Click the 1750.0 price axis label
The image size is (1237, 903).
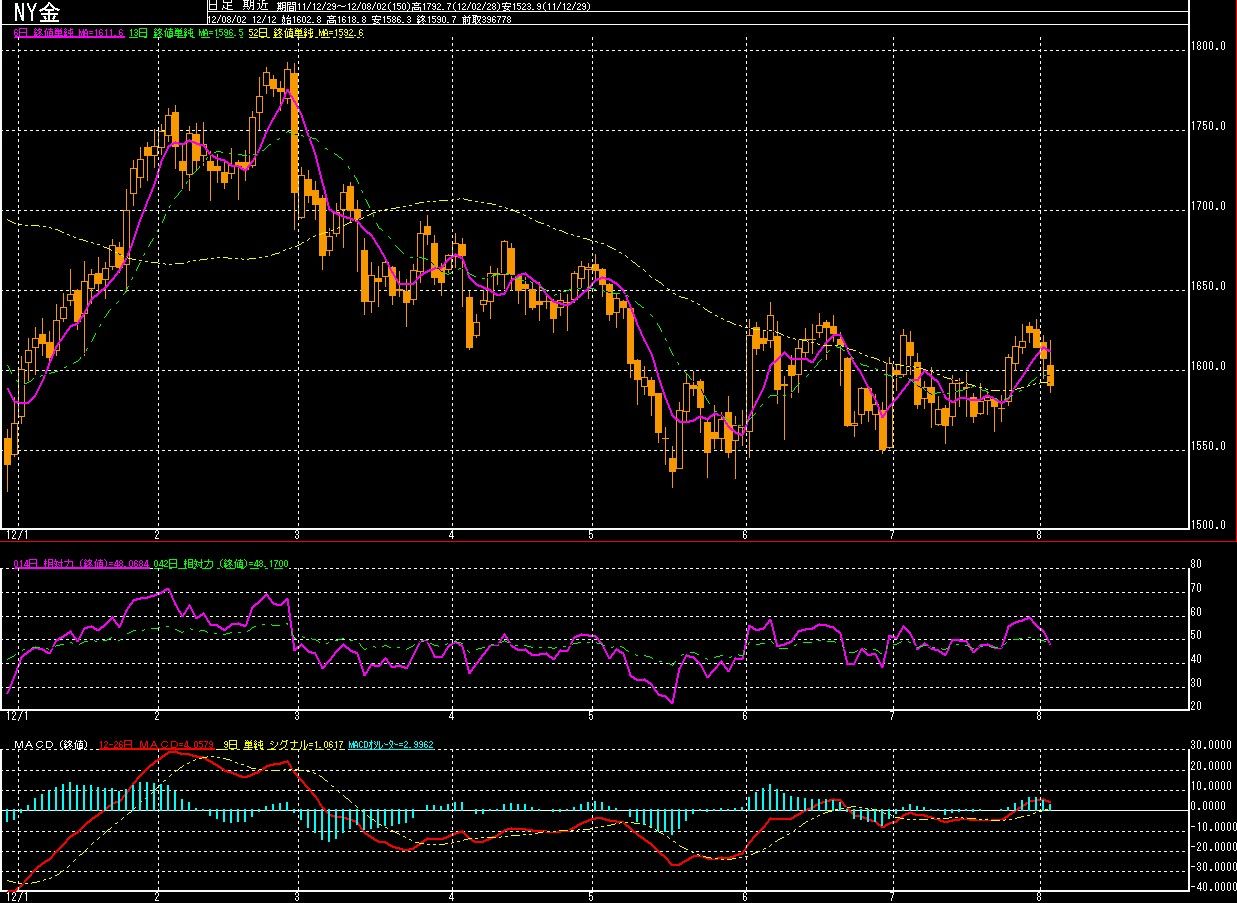[1208, 126]
